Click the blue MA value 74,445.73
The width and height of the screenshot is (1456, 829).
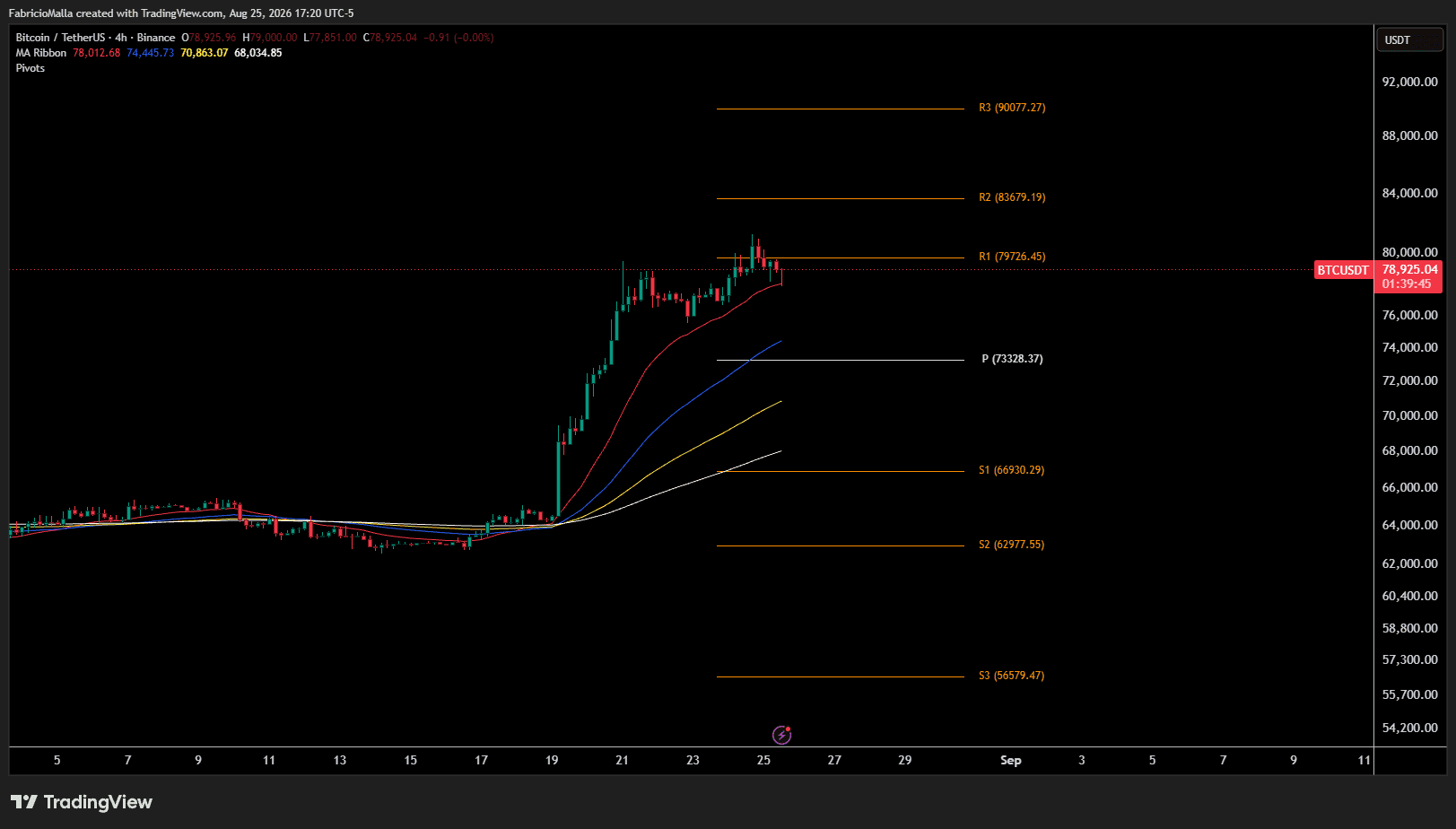coord(151,53)
